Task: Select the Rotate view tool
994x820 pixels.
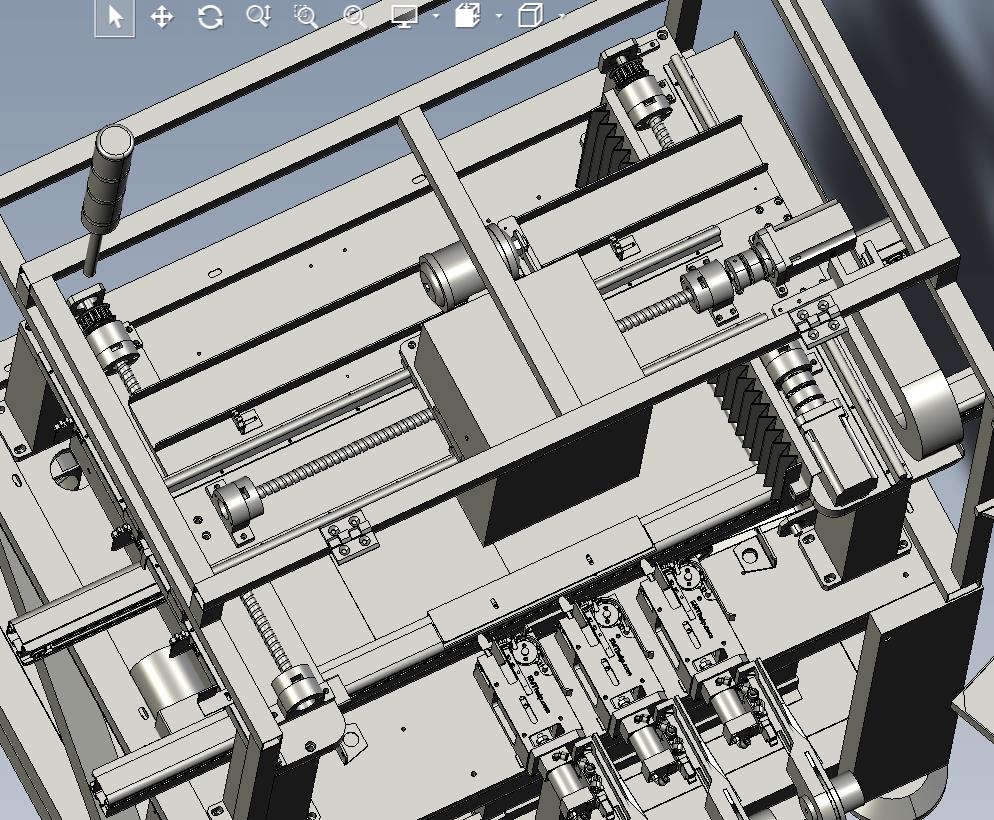Action: (210, 16)
